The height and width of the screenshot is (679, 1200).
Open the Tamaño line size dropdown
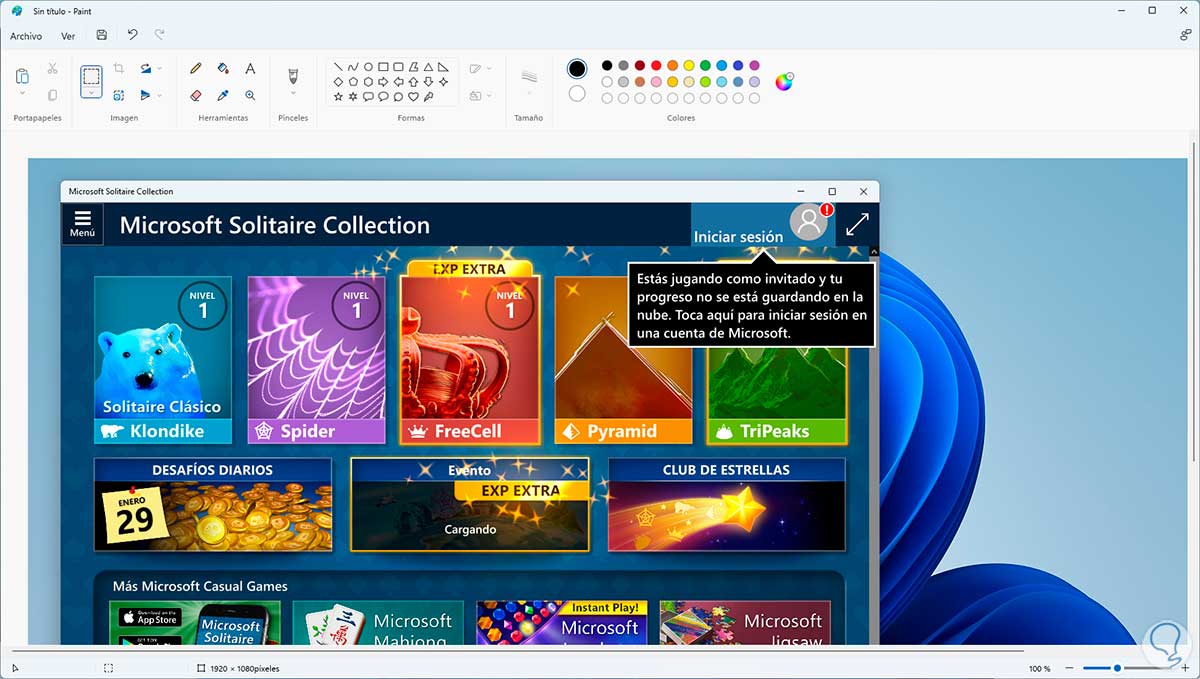click(529, 92)
